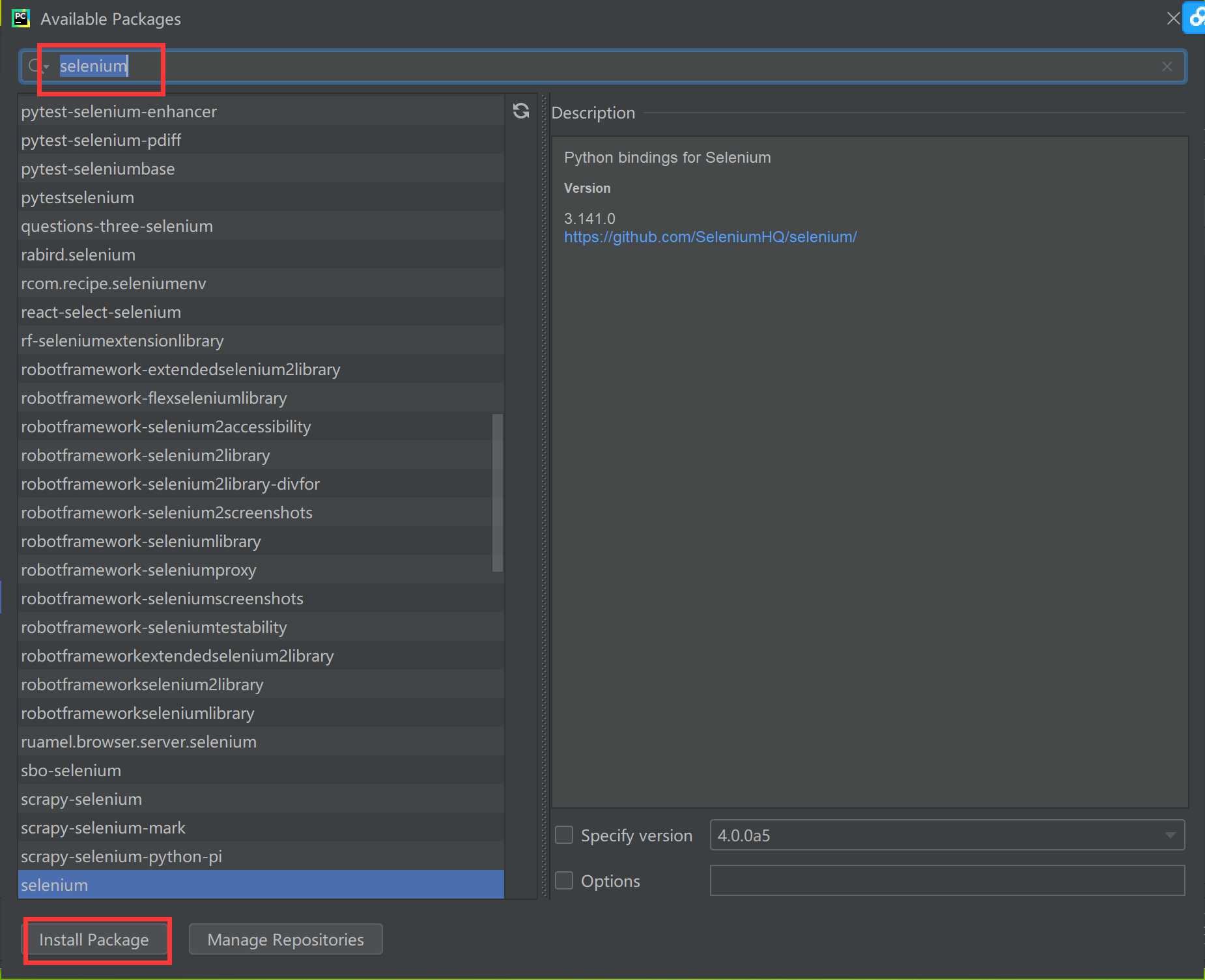This screenshot has width=1205, height=980.
Task: Select robotframework-seleniumlibrary package
Action: pos(261,541)
